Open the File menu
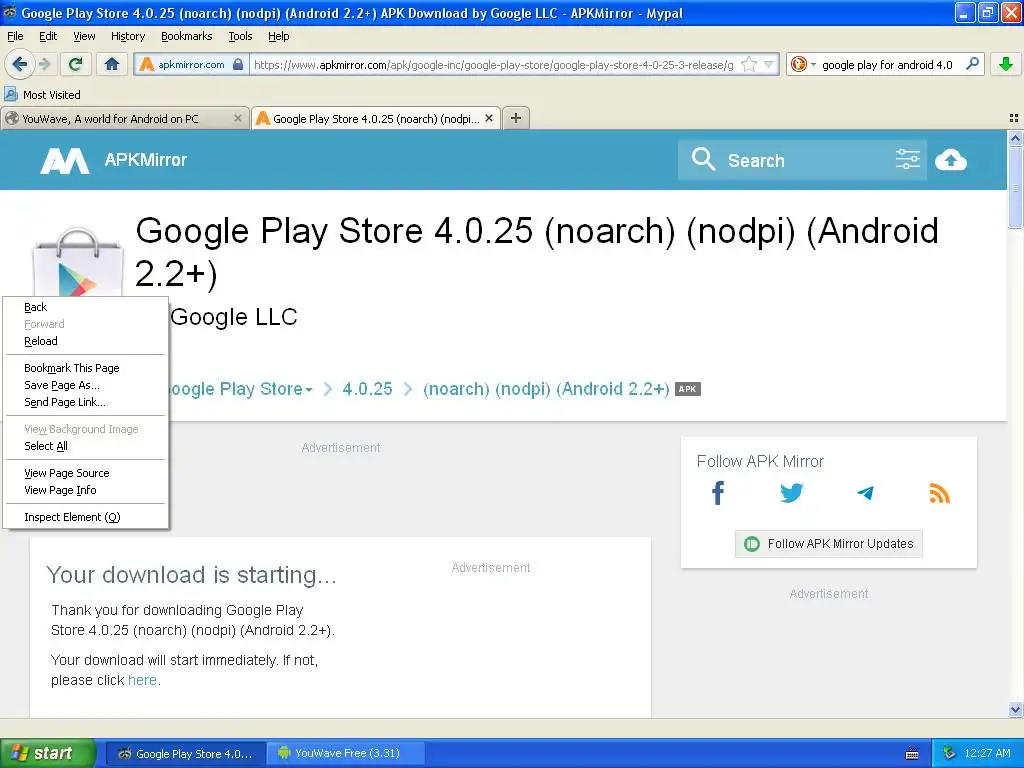The image size is (1024, 768). click(x=15, y=36)
